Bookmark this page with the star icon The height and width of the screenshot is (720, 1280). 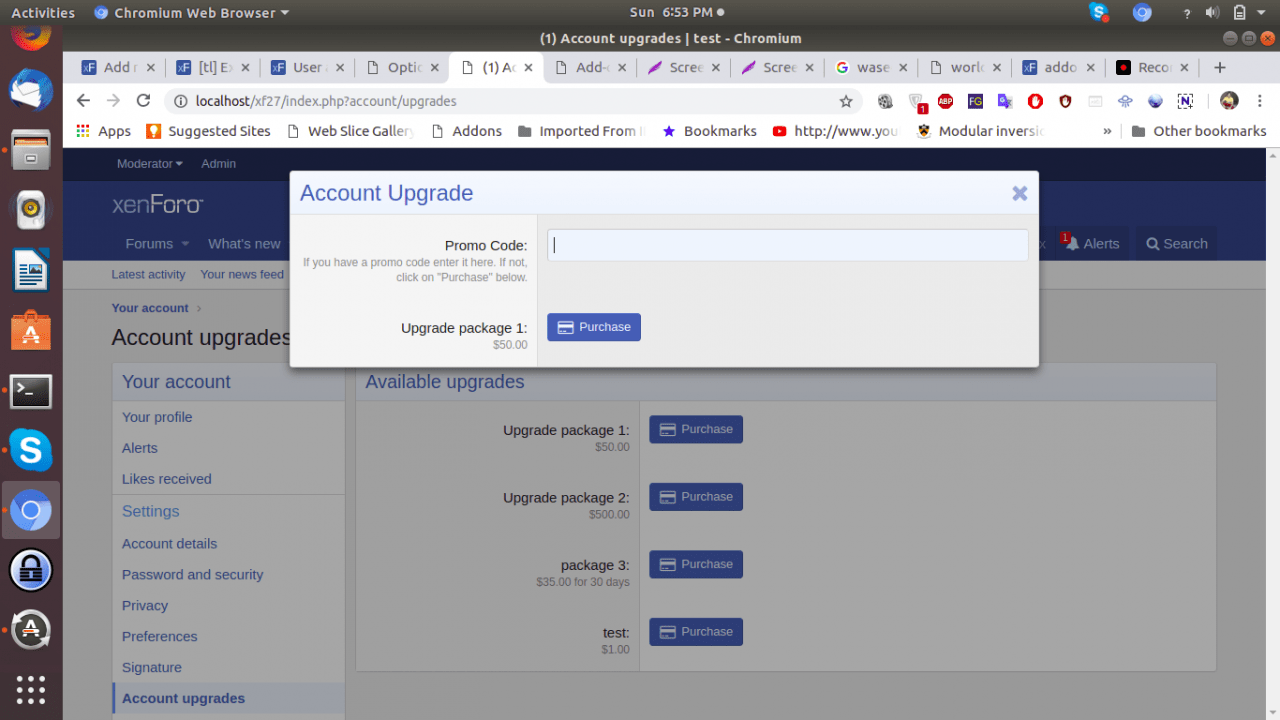point(846,101)
